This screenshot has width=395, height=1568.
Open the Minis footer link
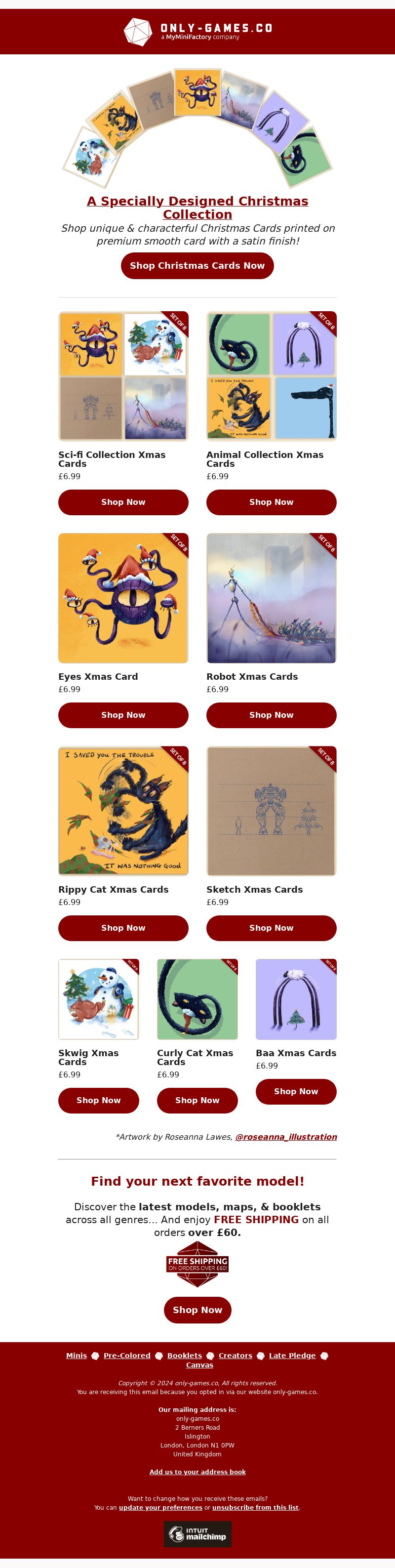tap(77, 1356)
